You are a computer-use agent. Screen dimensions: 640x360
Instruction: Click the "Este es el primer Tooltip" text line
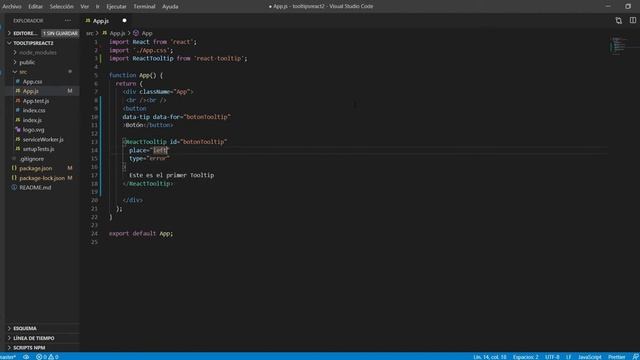(x=171, y=175)
